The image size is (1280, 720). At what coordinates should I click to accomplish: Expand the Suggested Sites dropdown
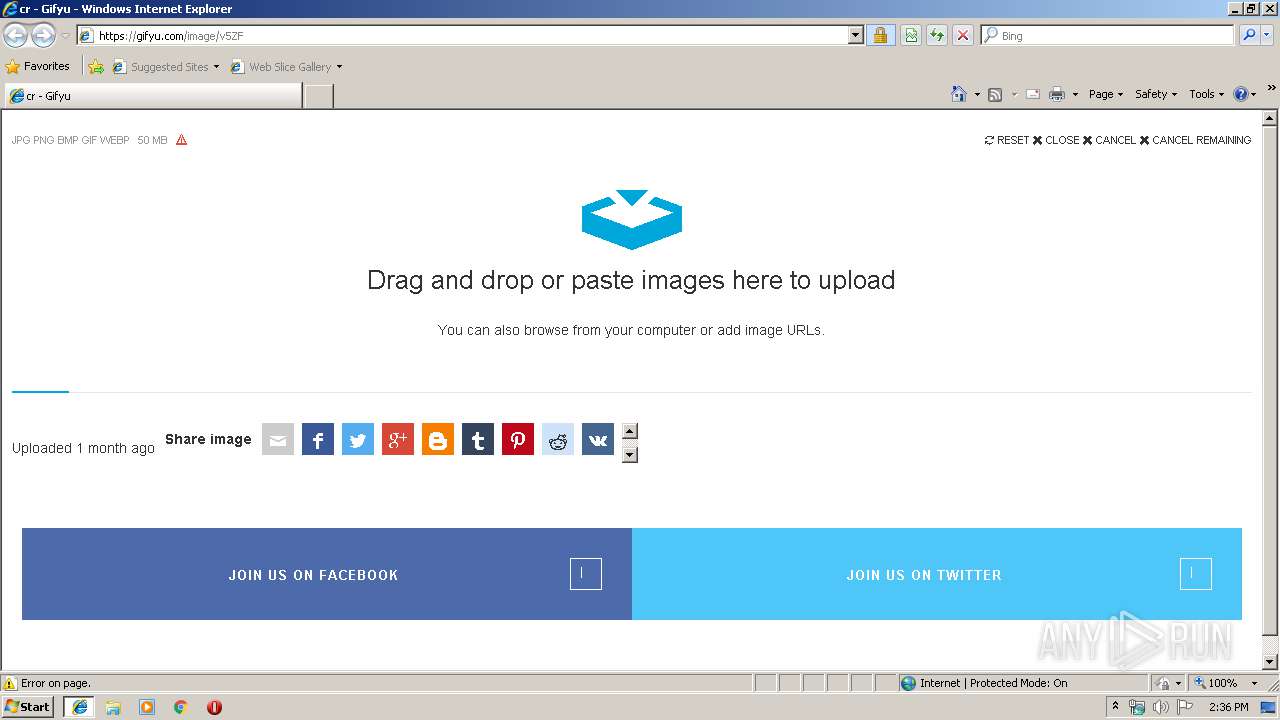(x=216, y=67)
